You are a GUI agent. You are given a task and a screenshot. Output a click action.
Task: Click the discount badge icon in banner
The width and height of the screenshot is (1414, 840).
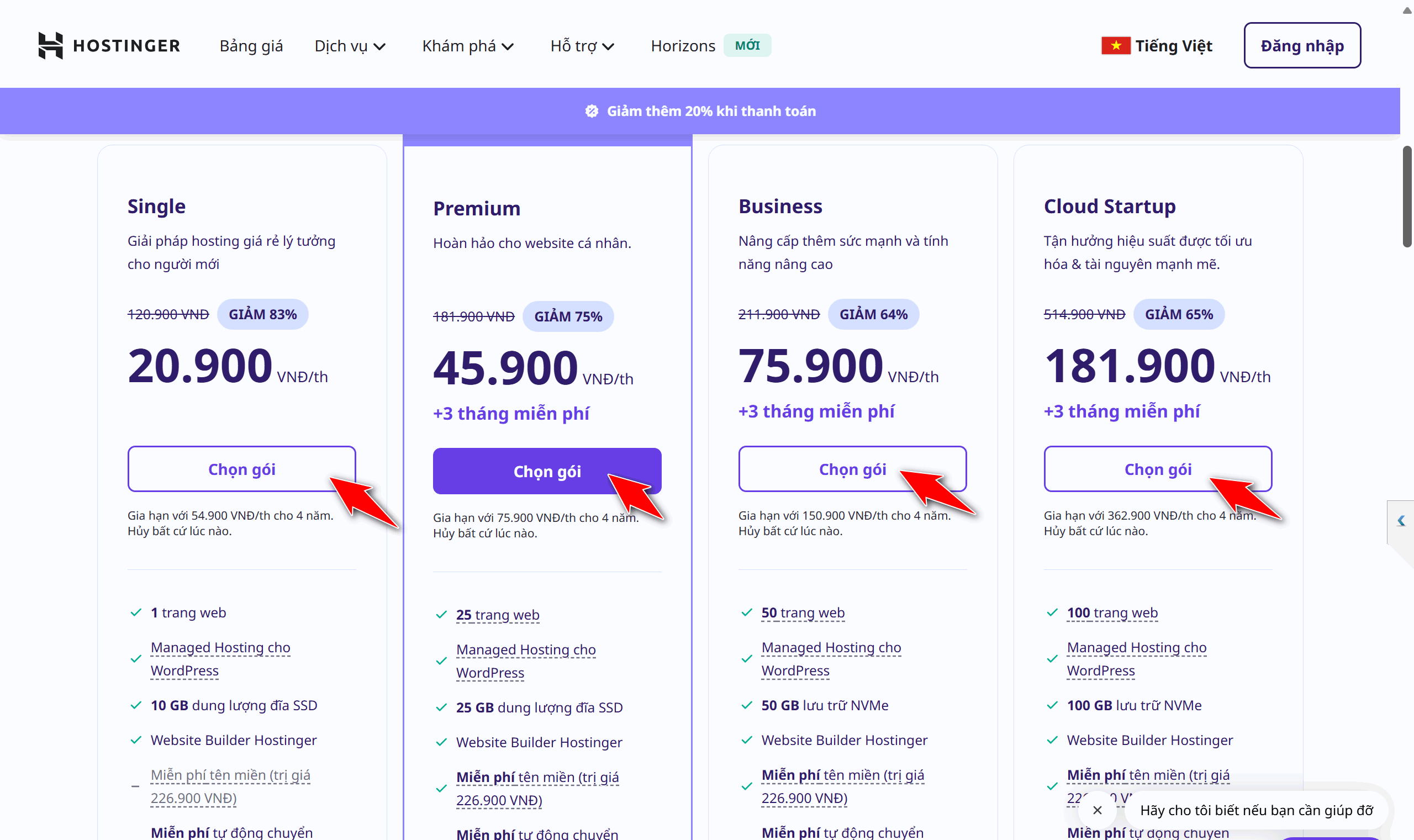(x=592, y=111)
